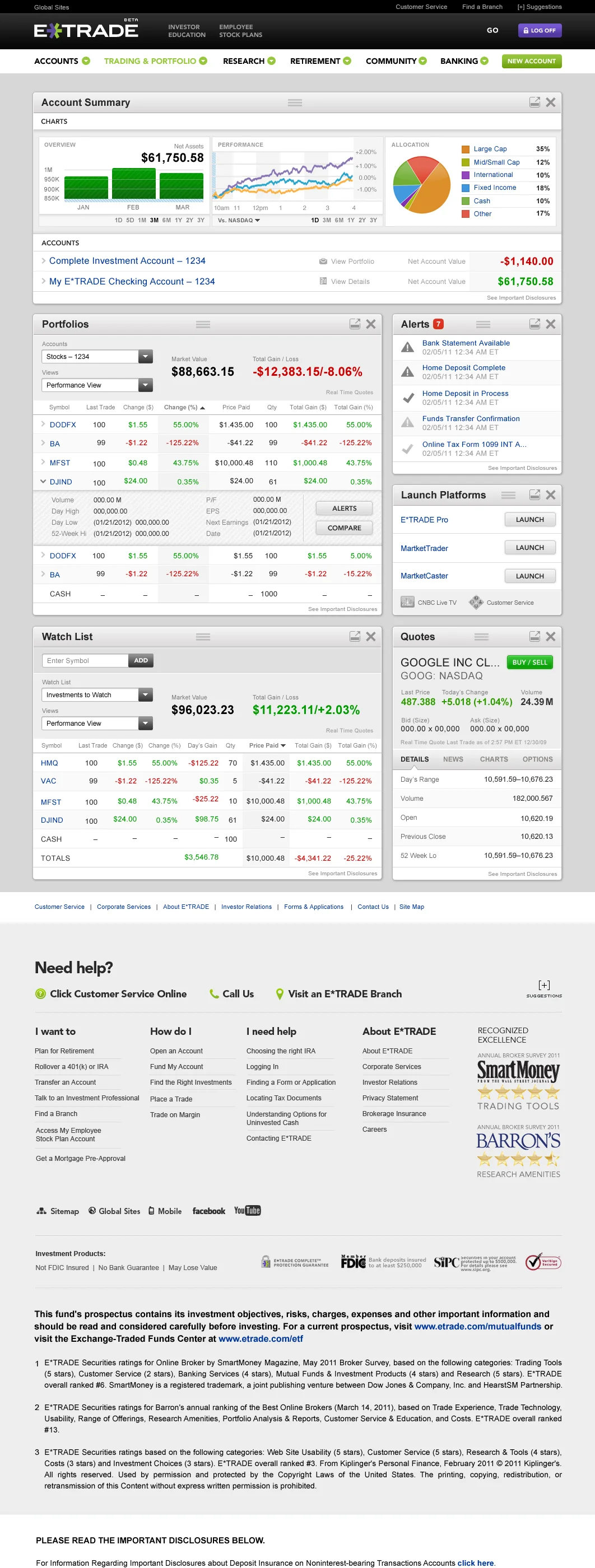The image size is (595, 1568).
Task: Grab the Account Summary drag handle
Action: pyautogui.click(x=295, y=102)
